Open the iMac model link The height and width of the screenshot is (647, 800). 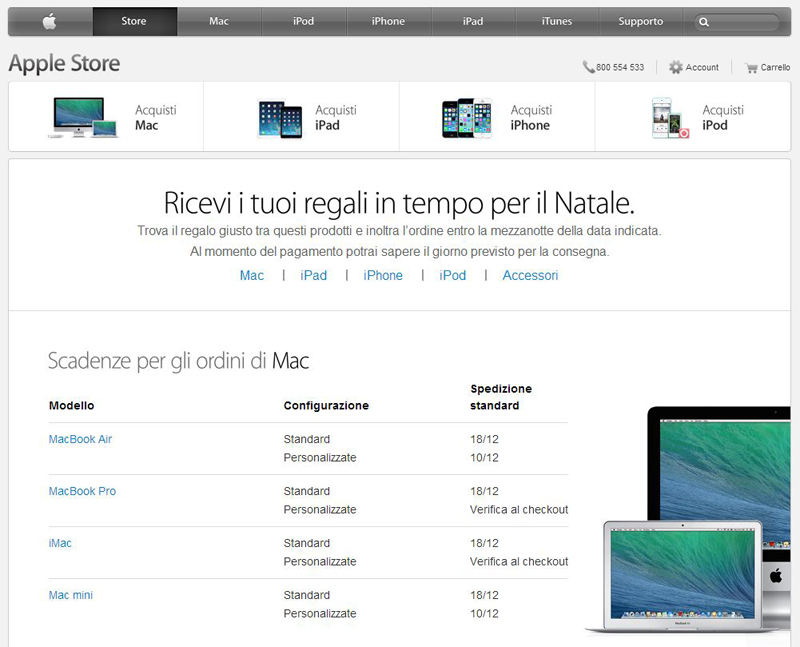[x=60, y=543]
